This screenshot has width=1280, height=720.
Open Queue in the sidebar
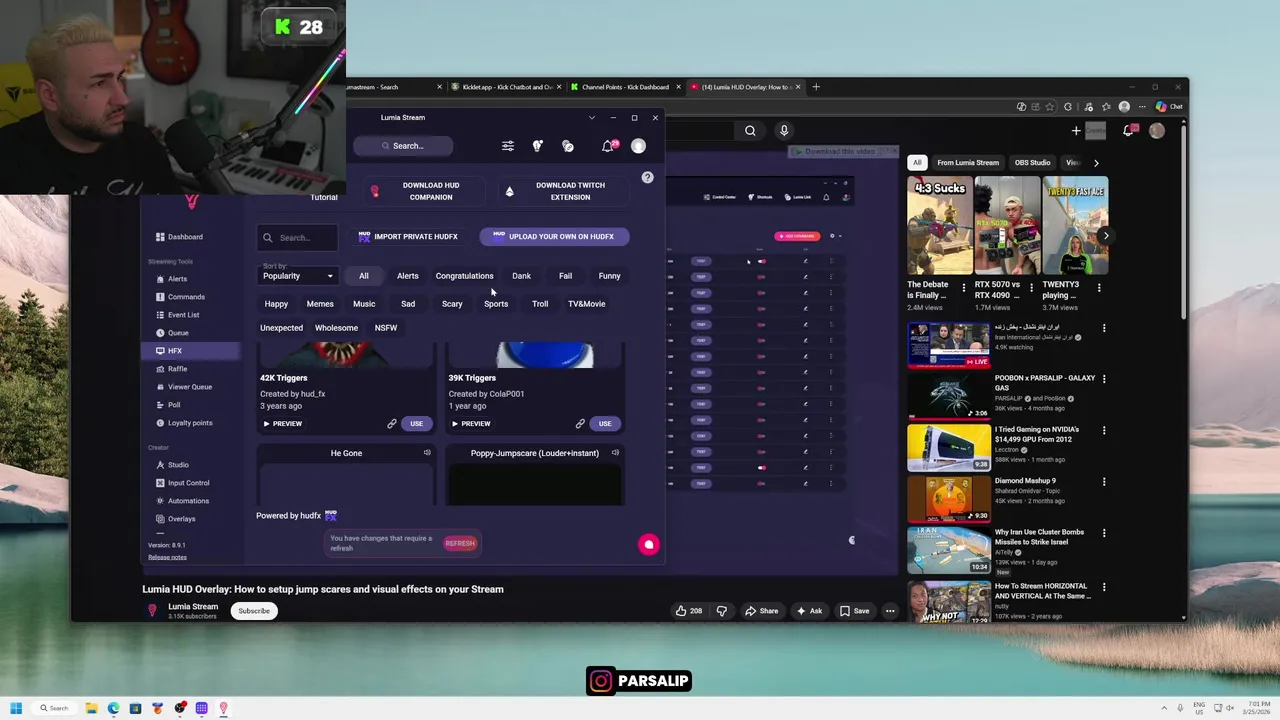(x=172, y=333)
